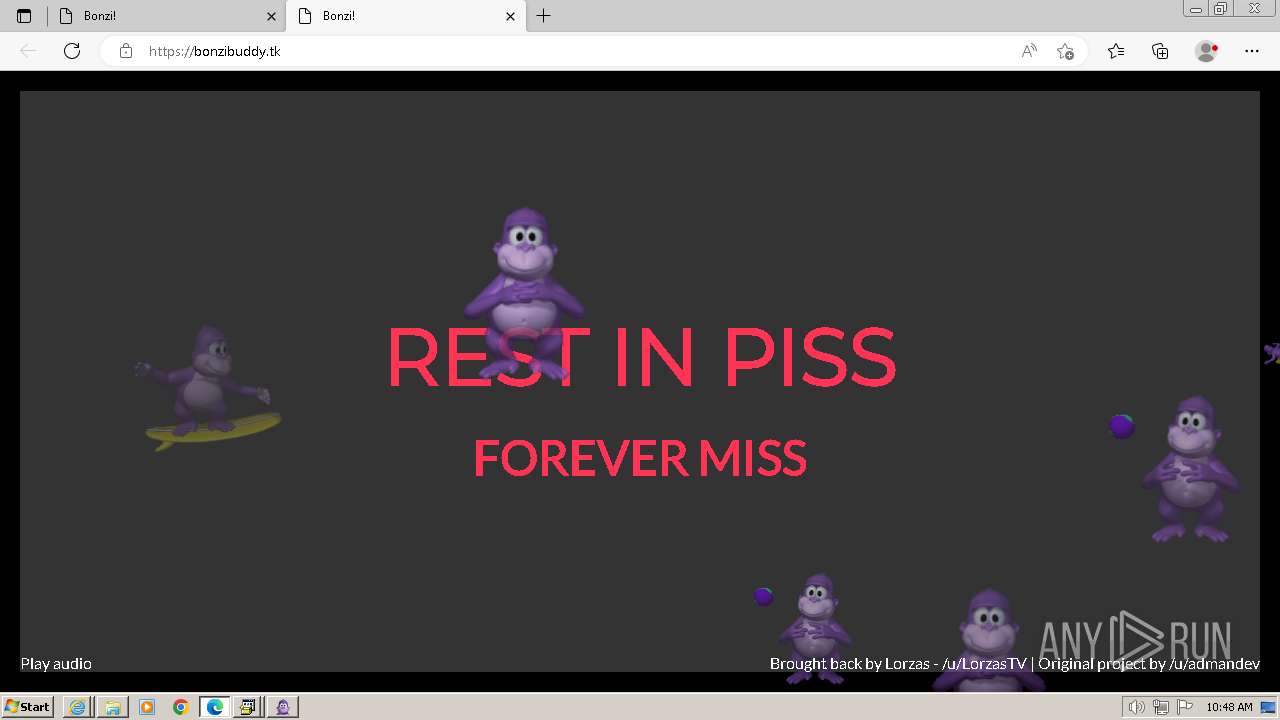
Task: Close the second Bonzi! tab
Action: (x=510, y=16)
